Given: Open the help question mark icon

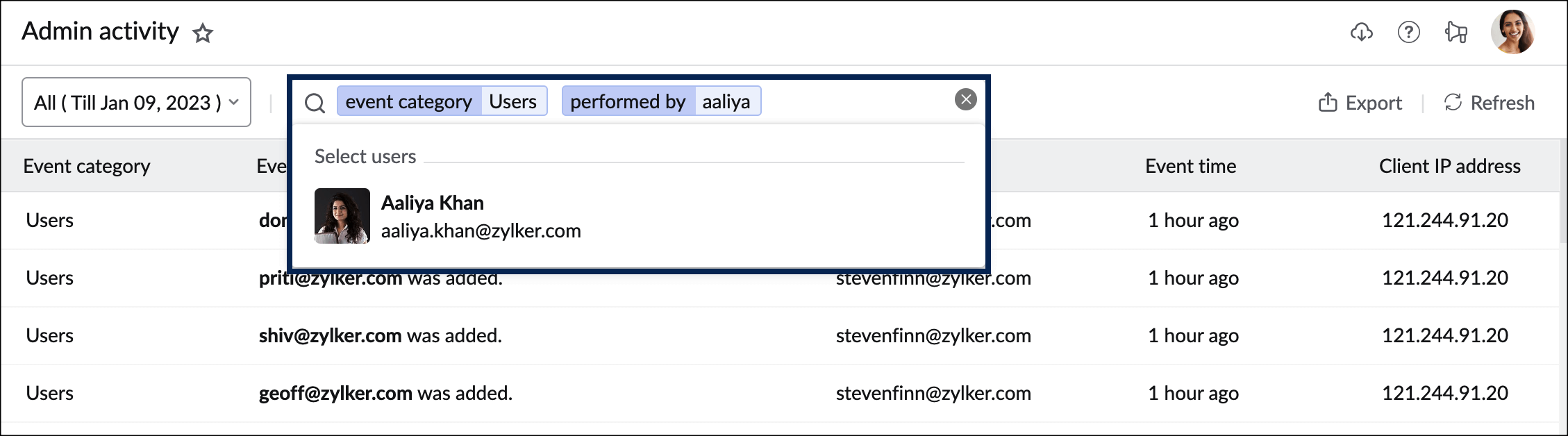Looking at the screenshot, I should 1408,32.
